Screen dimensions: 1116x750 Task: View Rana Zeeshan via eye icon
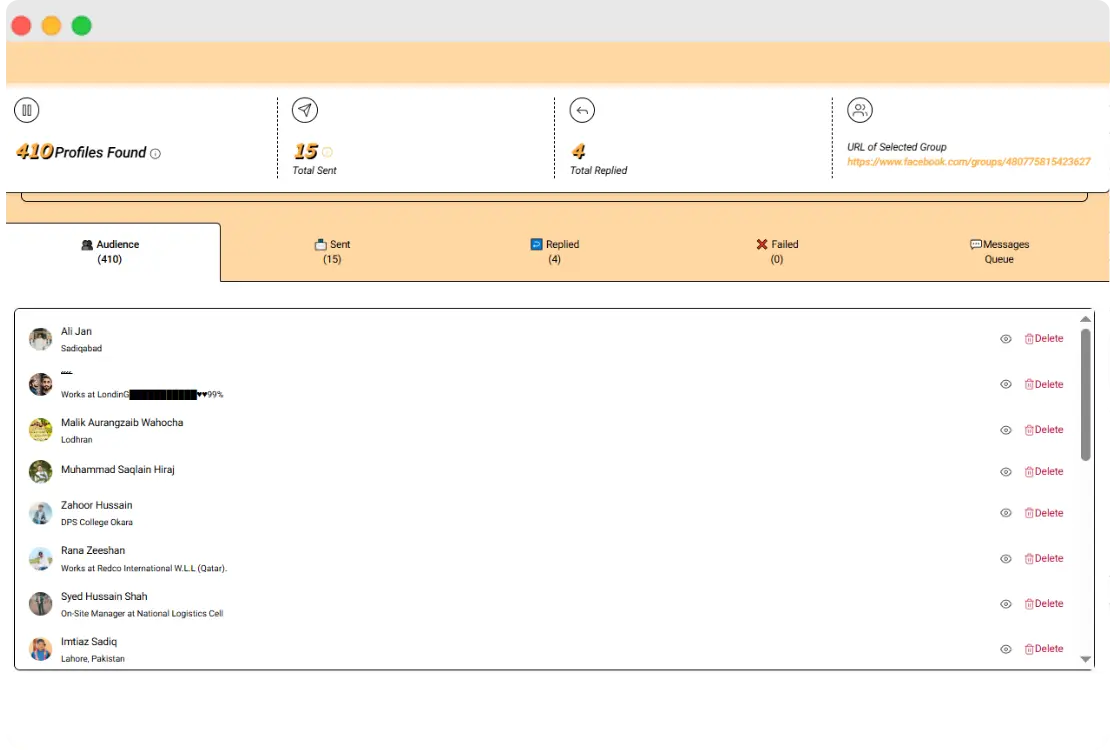[1006, 559]
